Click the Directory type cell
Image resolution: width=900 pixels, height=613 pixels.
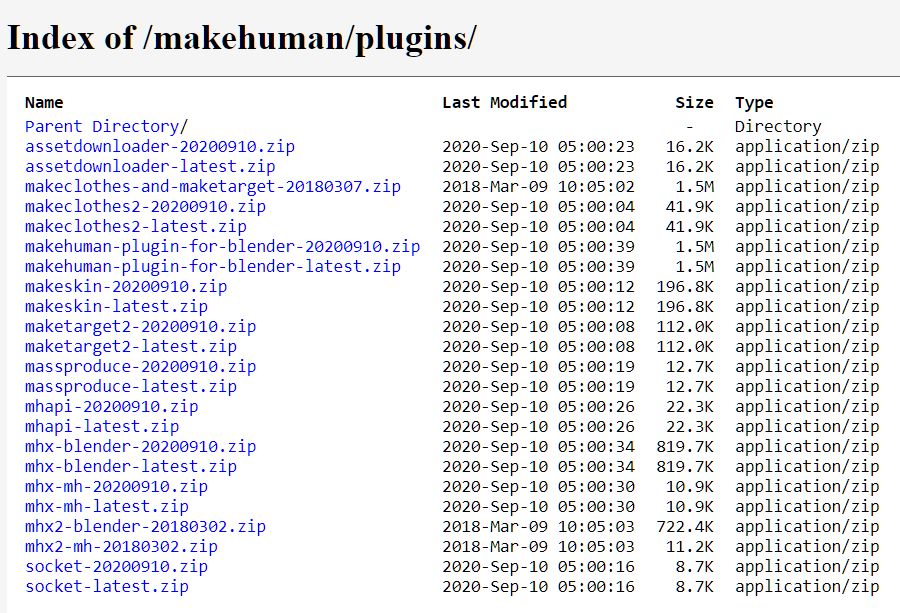click(x=778, y=126)
